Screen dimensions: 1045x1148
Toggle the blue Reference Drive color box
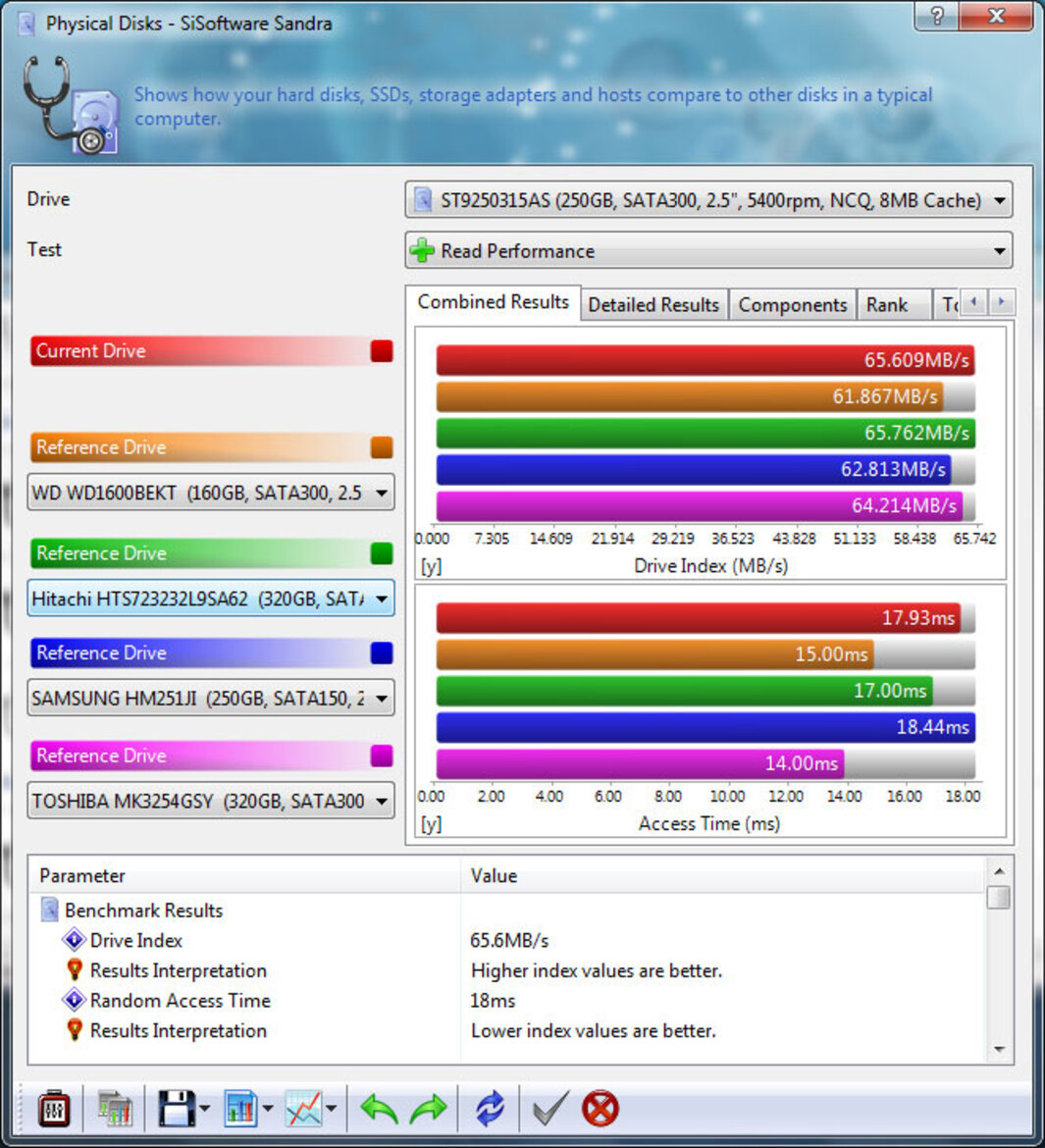382,652
